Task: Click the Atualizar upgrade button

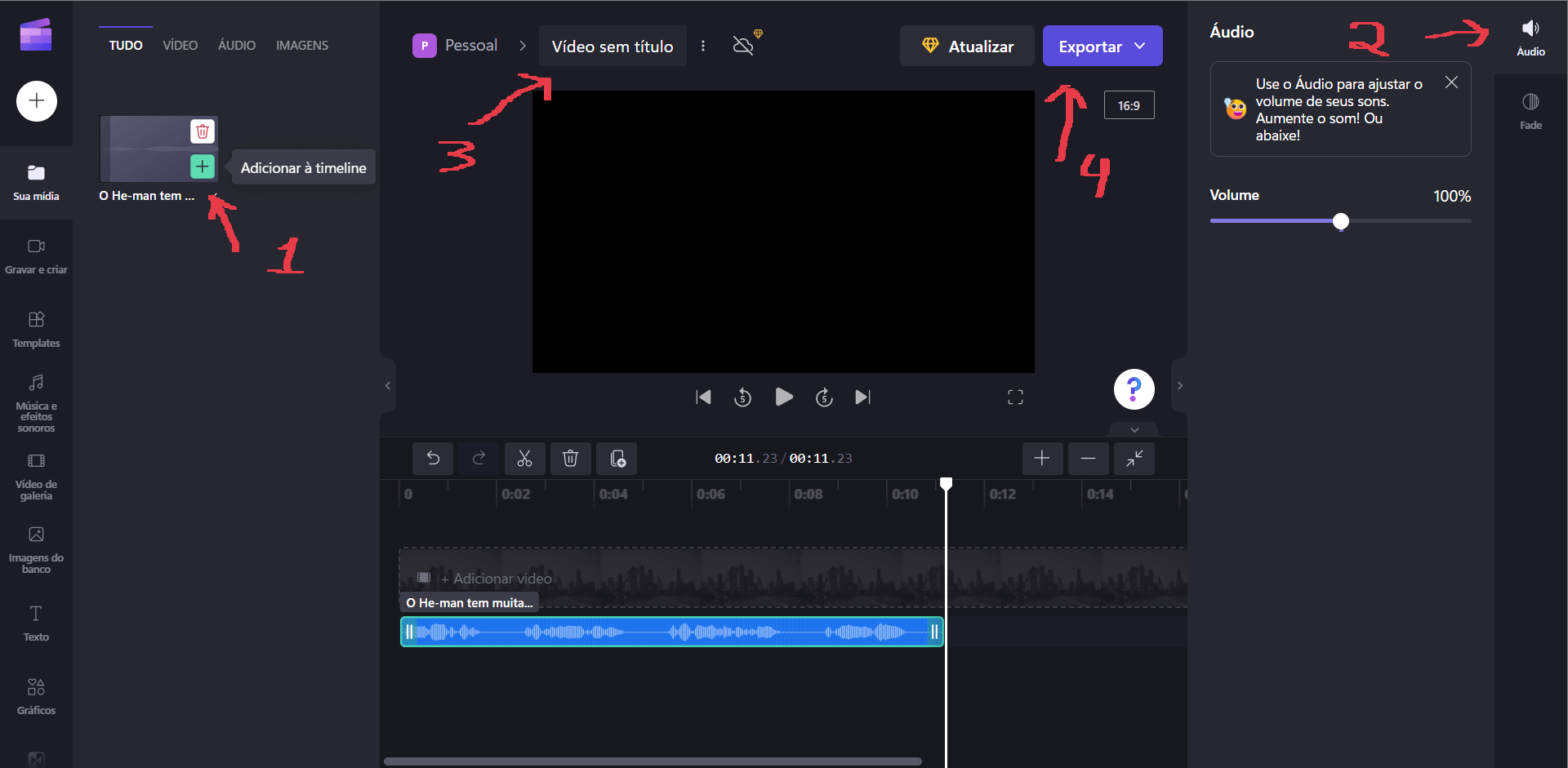Action: 967,47
